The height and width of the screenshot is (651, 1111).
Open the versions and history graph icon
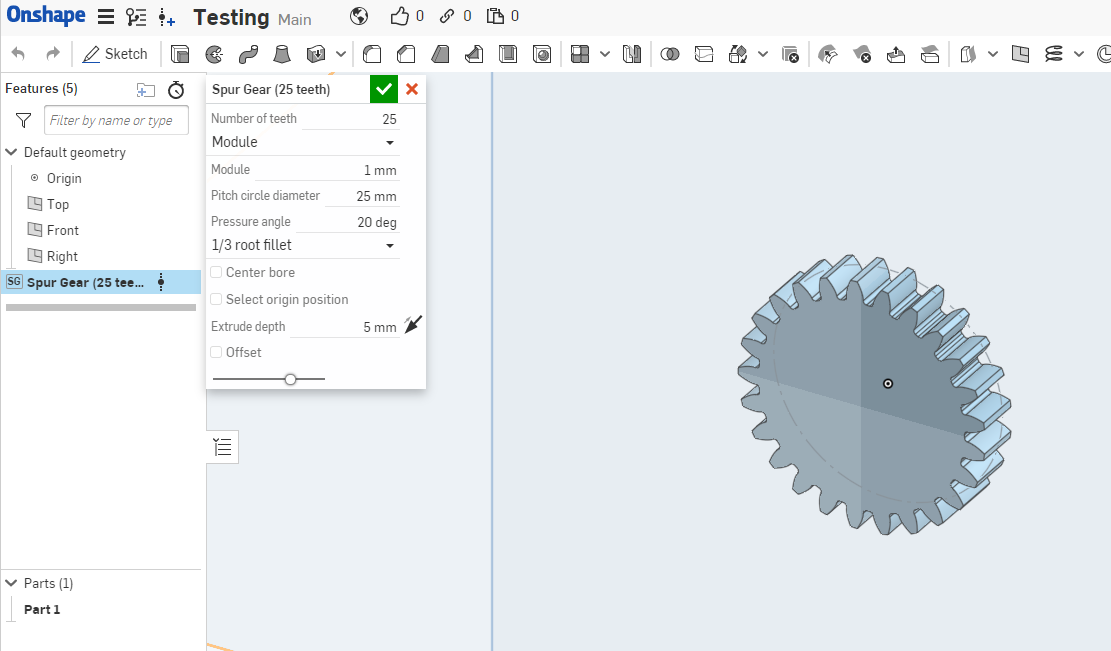[135, 17]
